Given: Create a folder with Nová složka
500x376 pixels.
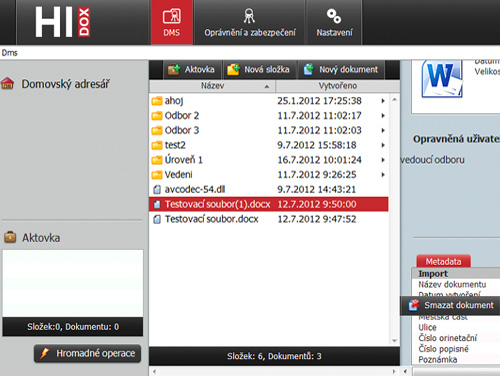Looking at the screenshot, I should click(259, 69).
